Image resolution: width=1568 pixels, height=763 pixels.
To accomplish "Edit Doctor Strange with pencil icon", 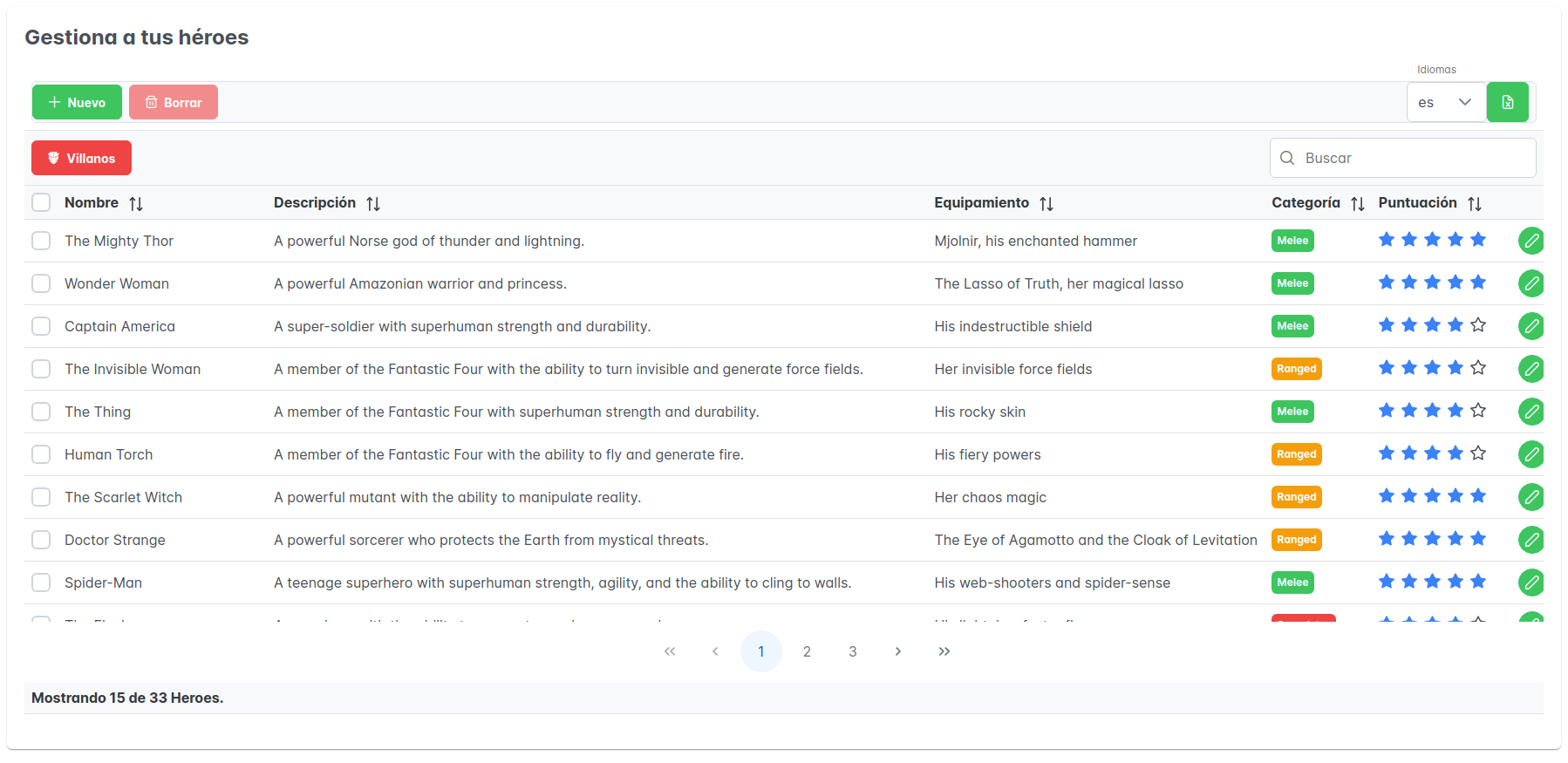I will (1531, 540).
